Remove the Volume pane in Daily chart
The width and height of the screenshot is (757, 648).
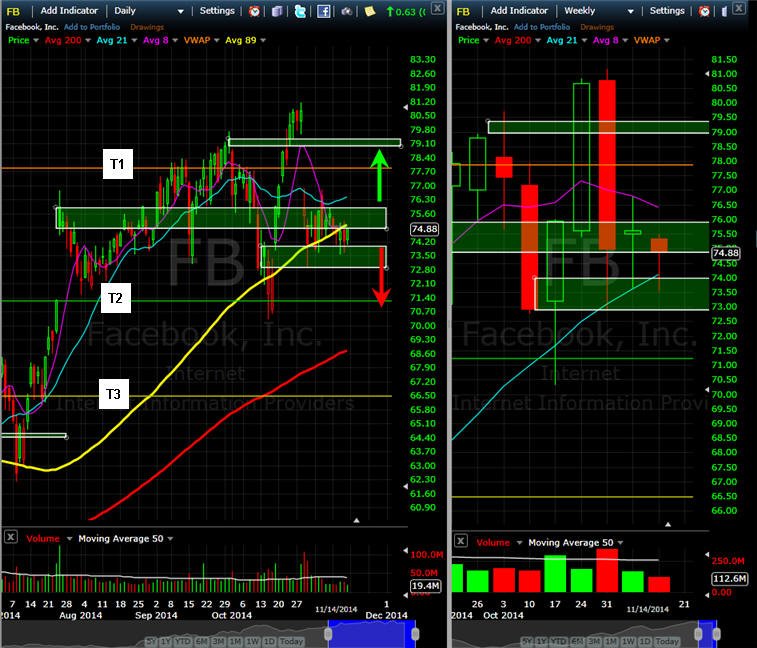[11, 536]
